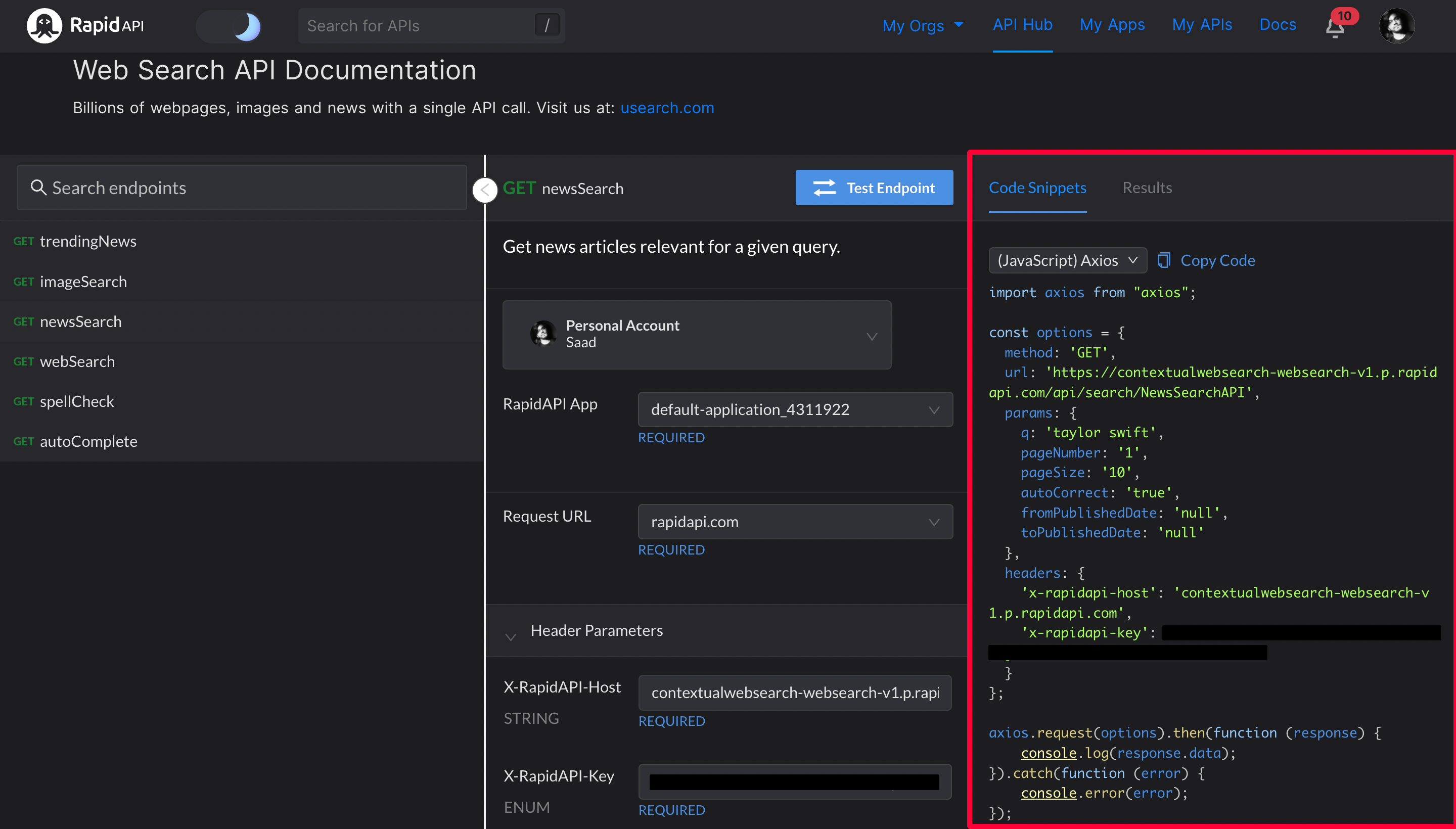This screenshot has width=1456, height=829.
Task: Click the RapidAPI logo icon
Action: pyautogui.click(x=44, y=26)
